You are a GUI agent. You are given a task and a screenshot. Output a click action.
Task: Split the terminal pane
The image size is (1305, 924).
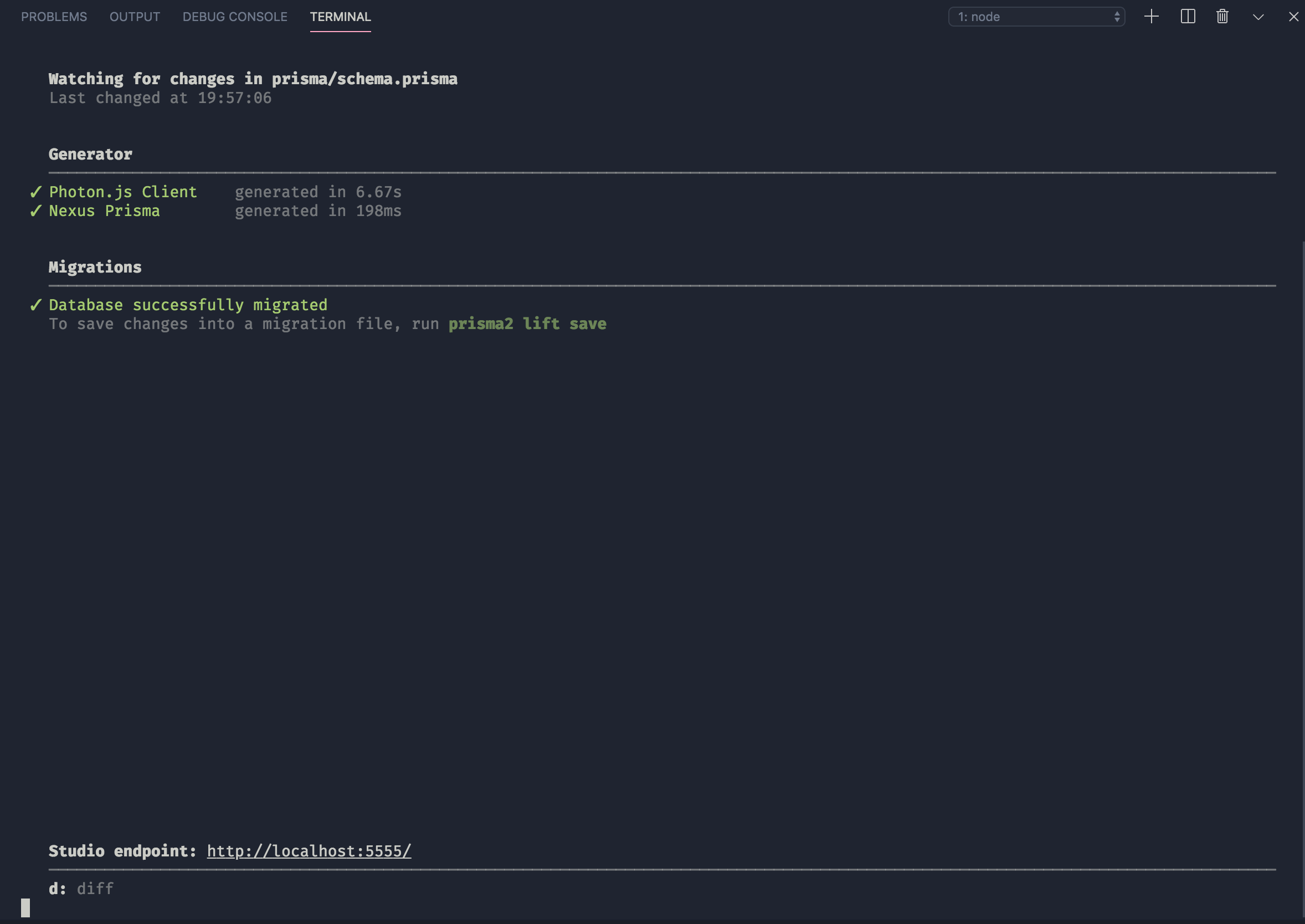click(x=1187, y=17)
